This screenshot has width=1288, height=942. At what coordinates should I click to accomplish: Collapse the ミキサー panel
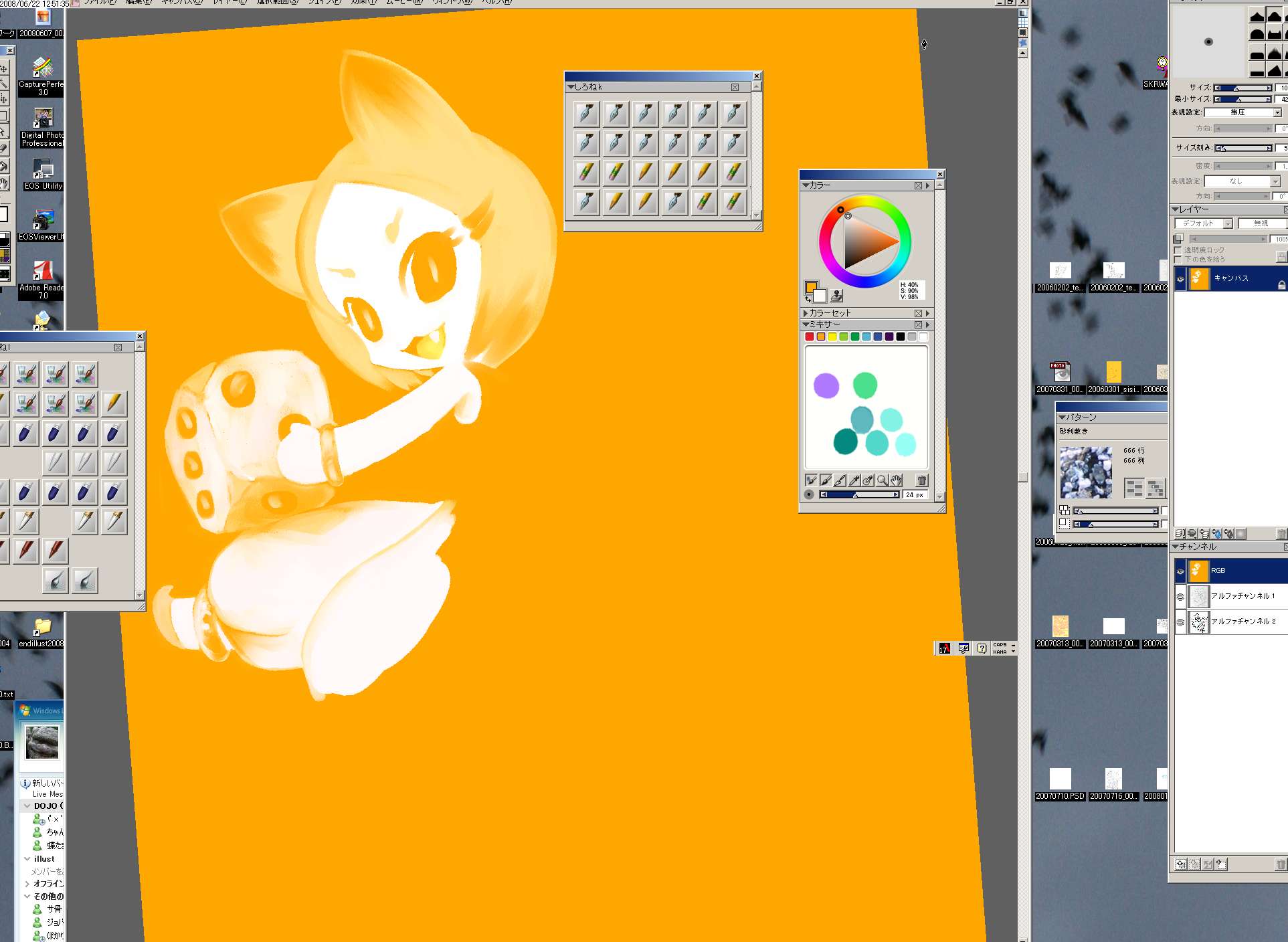806,324
